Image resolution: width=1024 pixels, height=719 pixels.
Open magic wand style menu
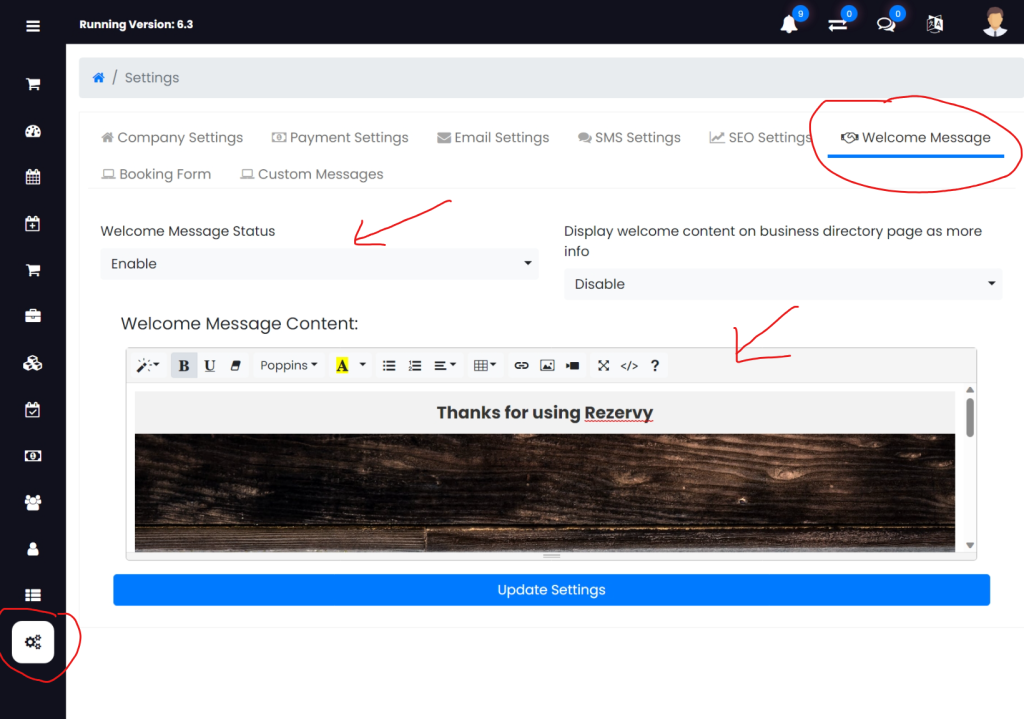coord(148,365)
